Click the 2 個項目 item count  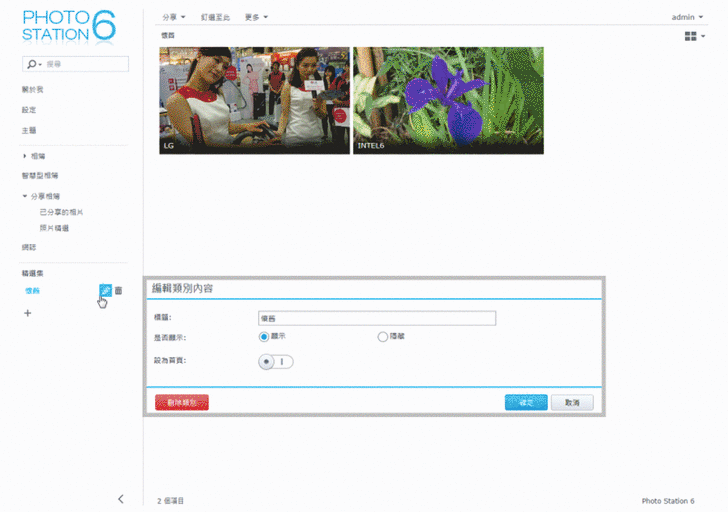click(170, 501)
